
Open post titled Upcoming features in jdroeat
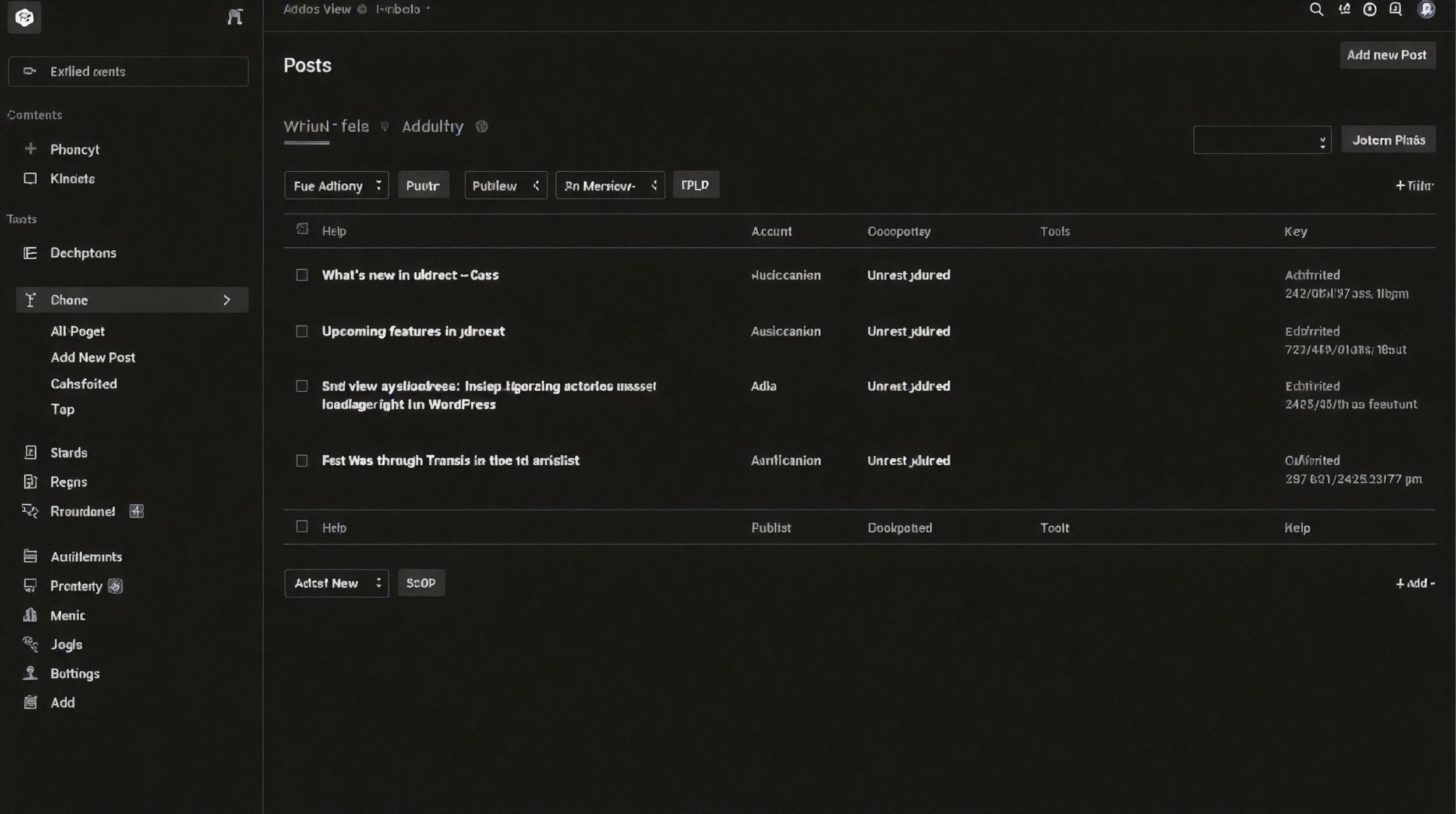[414, 331]
